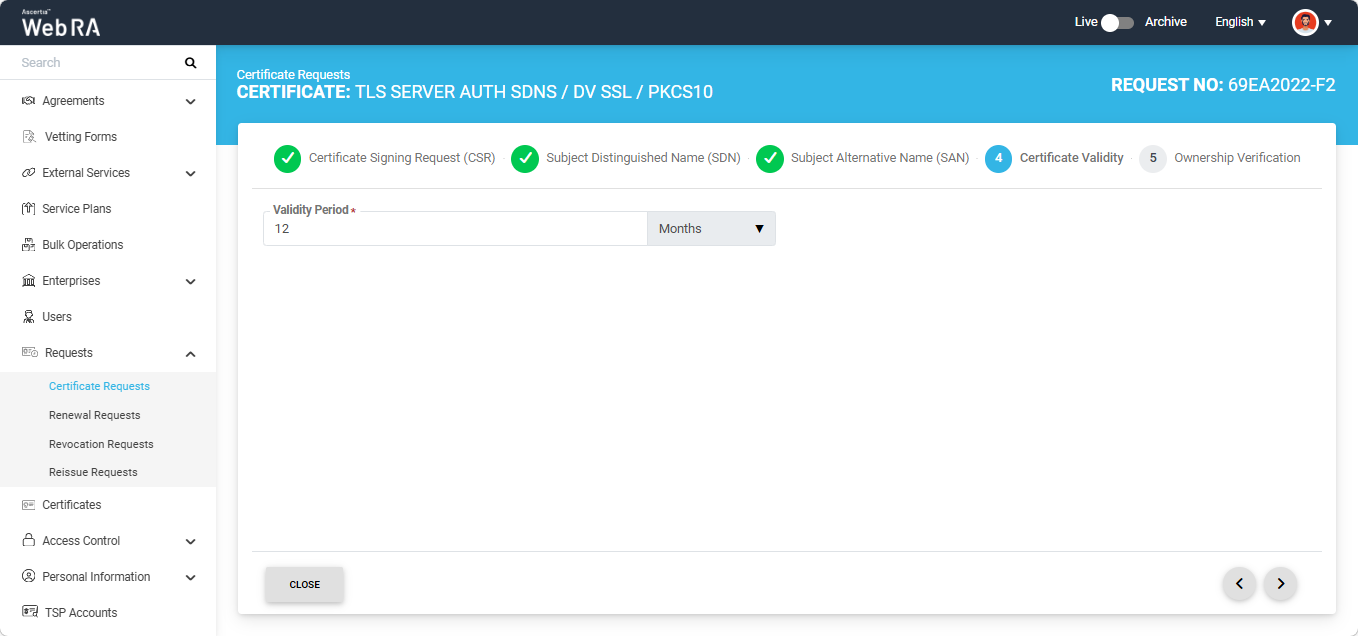The width and height of the screenshot is (1358, 636).
Task: Expand the Access Control chevron
Action: (191, 541)
